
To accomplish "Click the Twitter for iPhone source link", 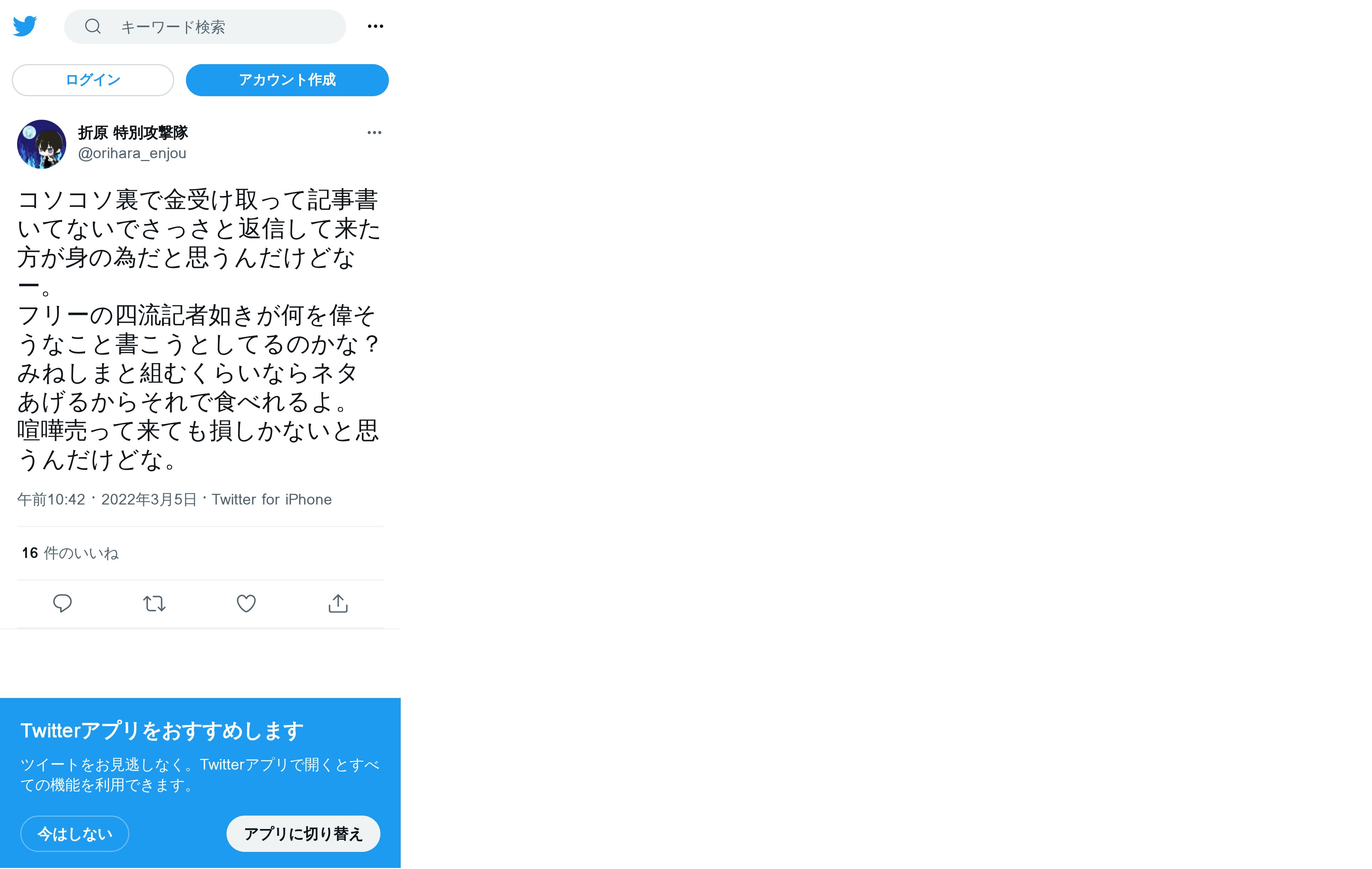I will point(272,500).
